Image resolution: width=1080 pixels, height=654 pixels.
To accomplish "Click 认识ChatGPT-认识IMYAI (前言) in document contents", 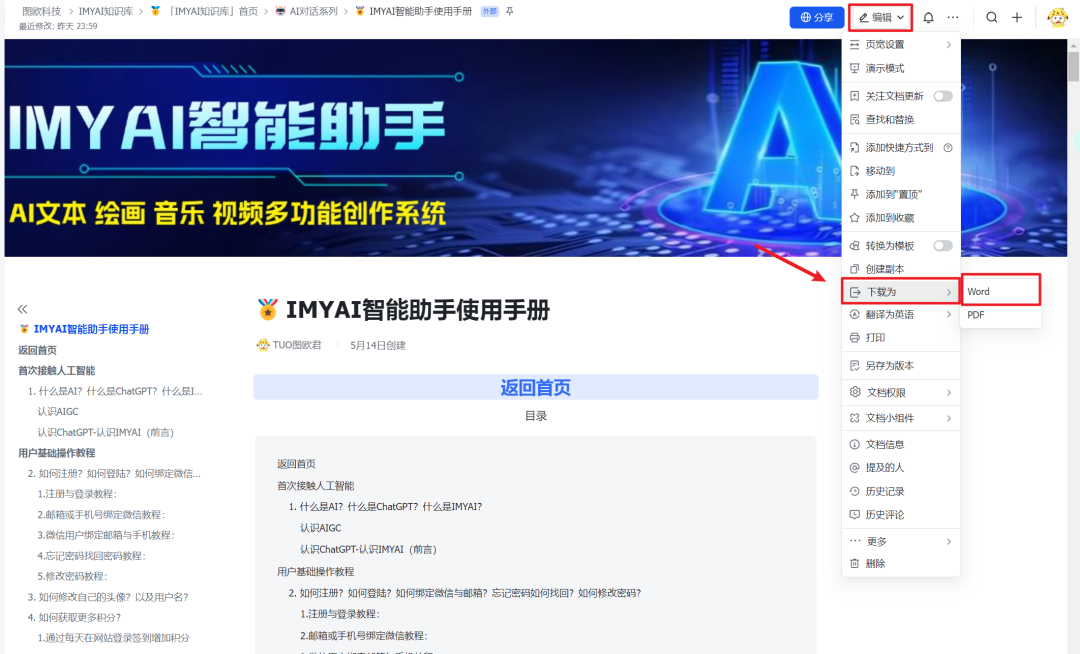I will [x=368, y=549].
